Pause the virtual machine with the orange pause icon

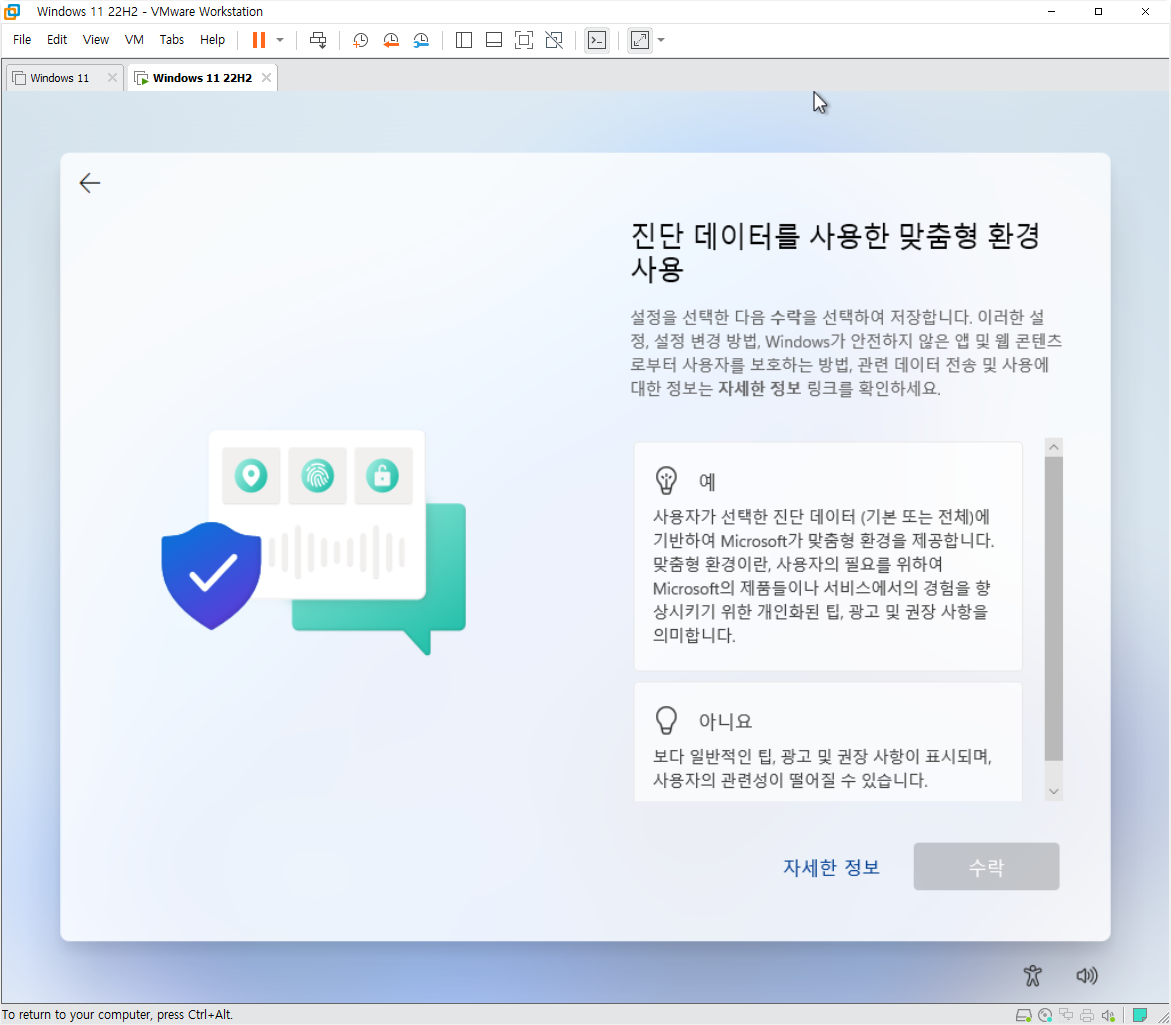[258, 40]
